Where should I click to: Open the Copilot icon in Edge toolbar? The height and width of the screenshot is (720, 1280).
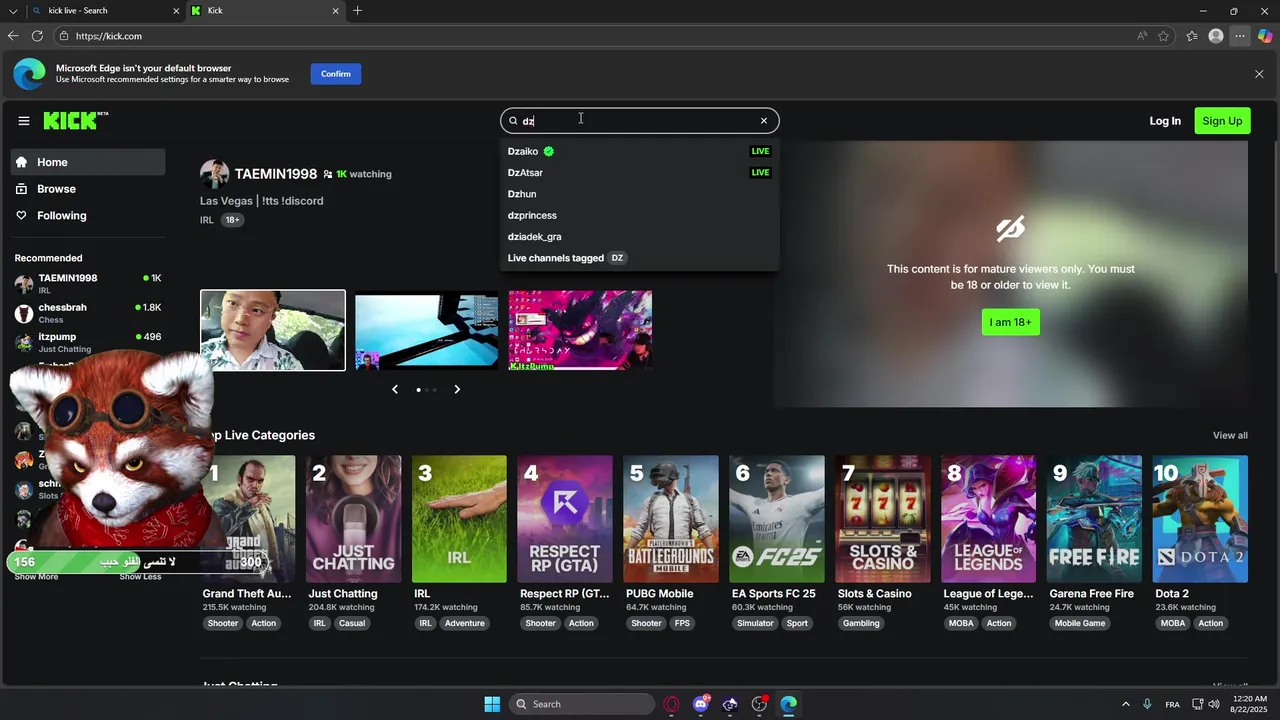pos(1265,36)
